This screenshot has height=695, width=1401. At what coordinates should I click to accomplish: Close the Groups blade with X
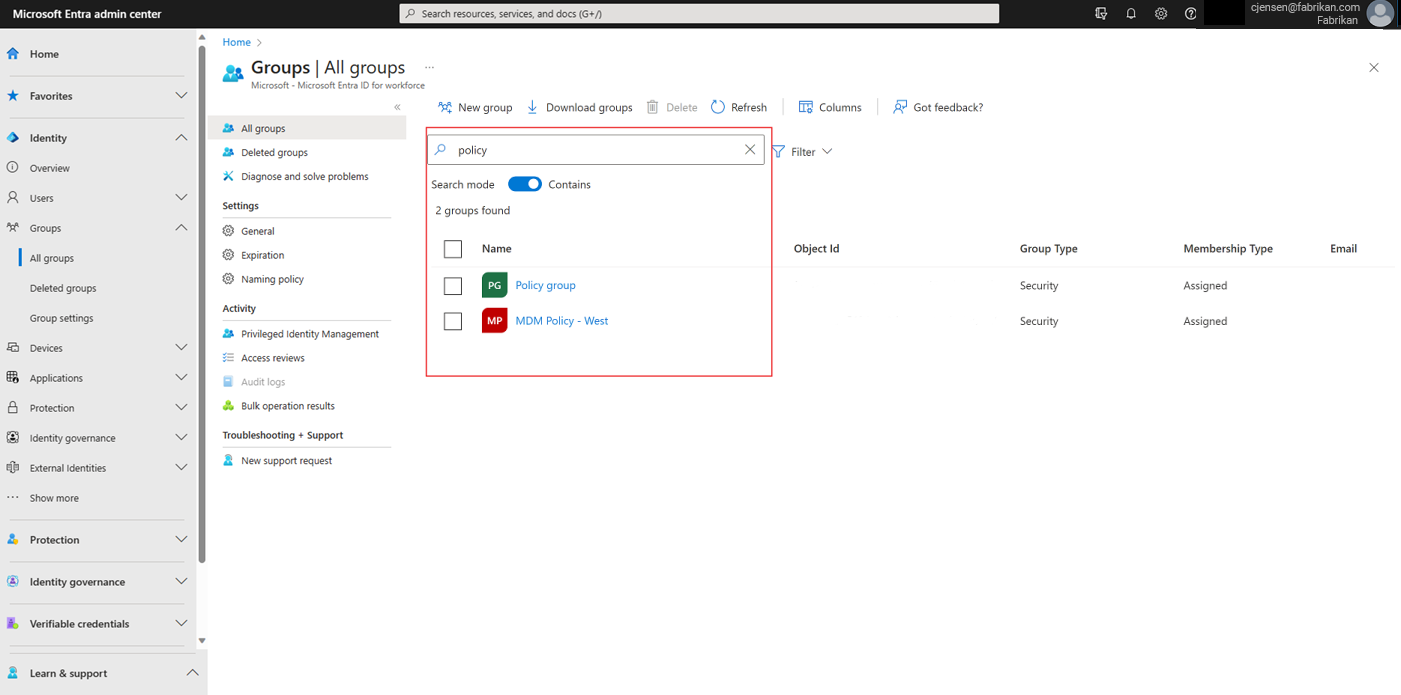point(1373,68)
